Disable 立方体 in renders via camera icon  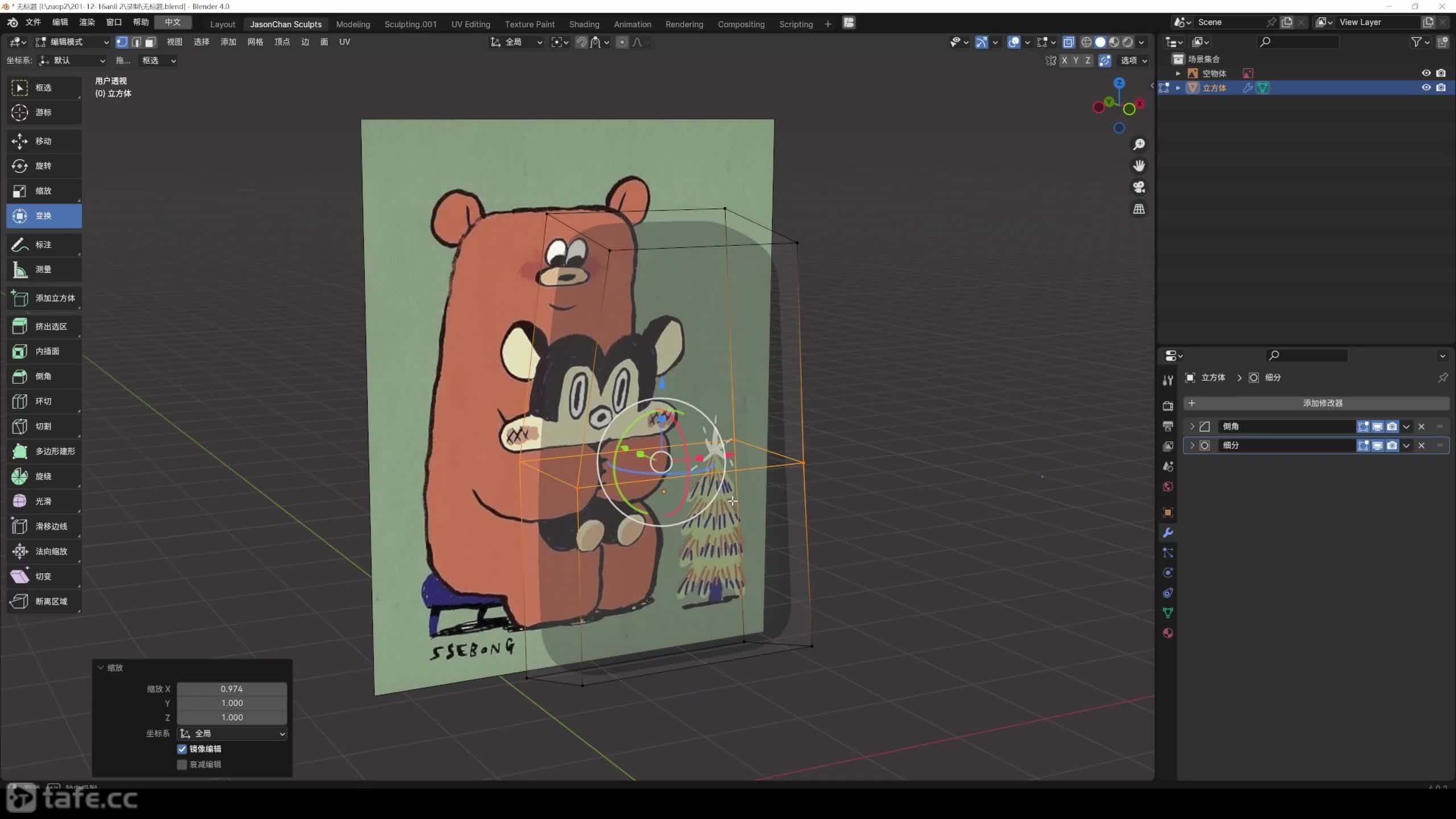click(1441, 88)
